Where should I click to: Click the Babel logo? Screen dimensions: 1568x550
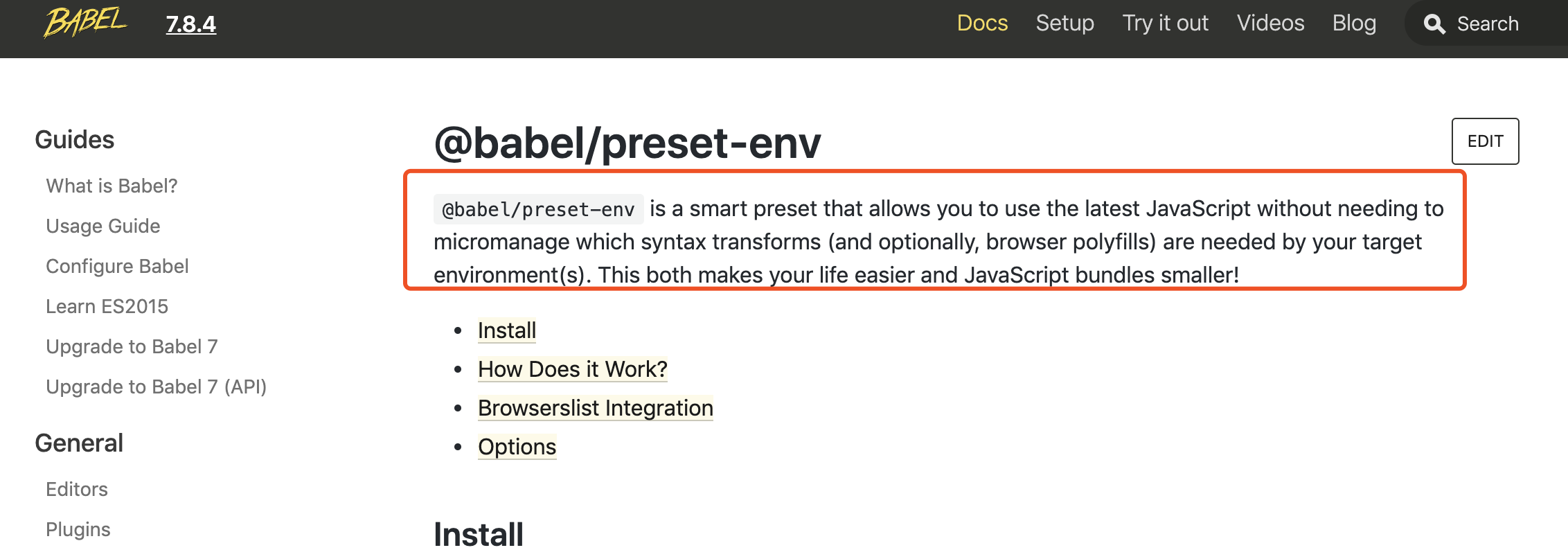[x=85, y=22]
